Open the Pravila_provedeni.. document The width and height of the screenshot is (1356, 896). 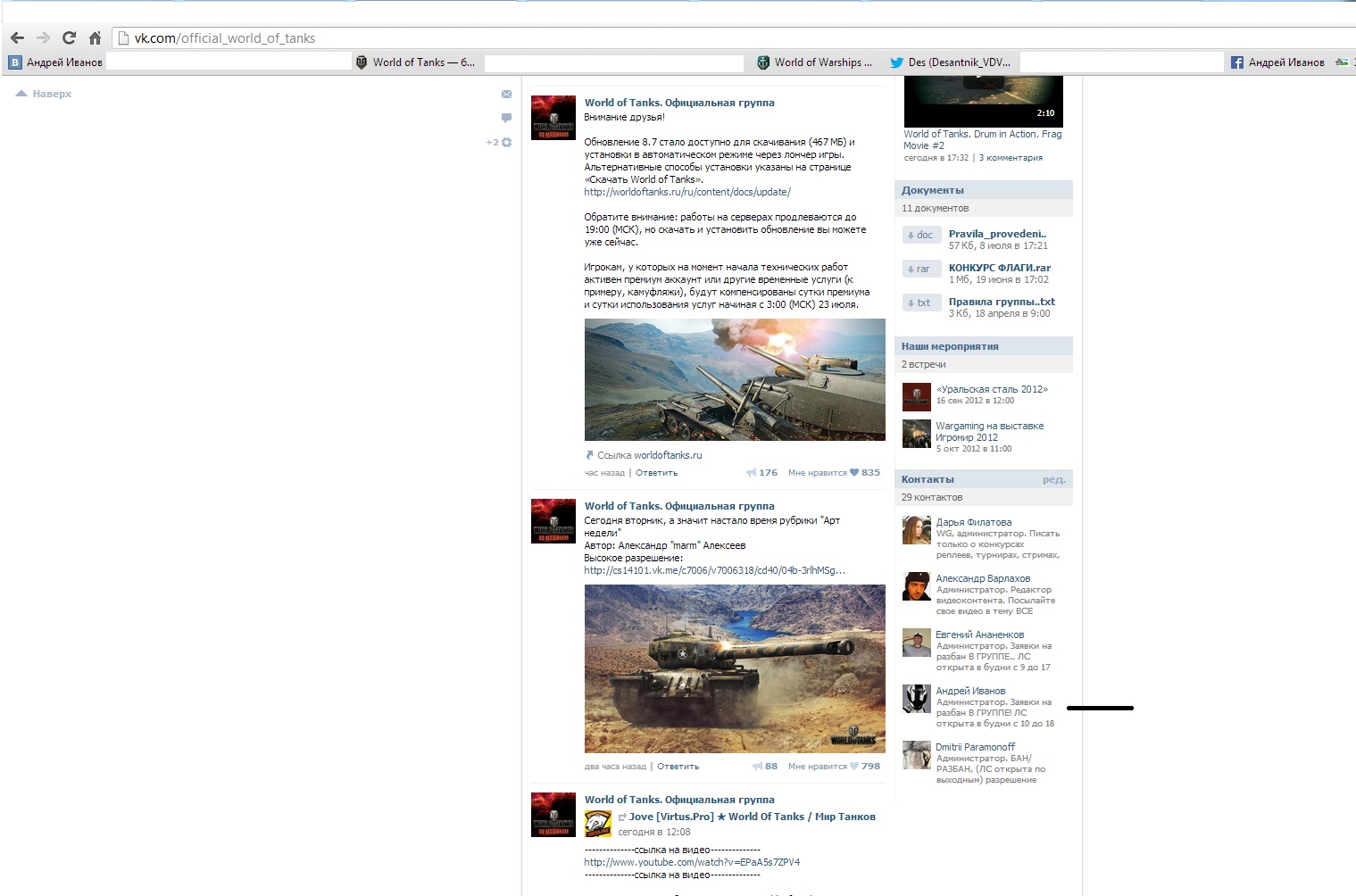coord(997,234)
